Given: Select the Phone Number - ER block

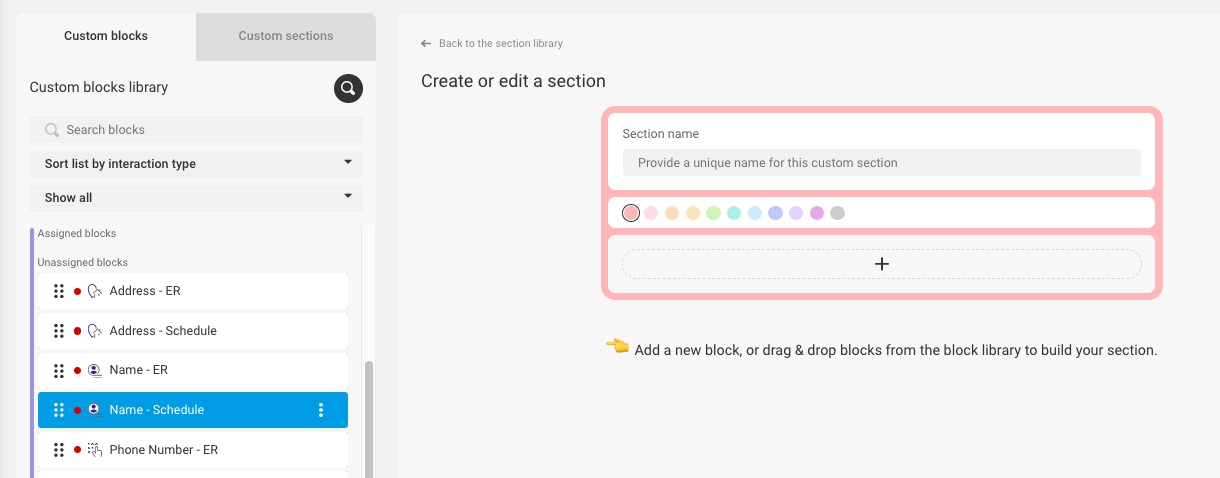Looking at the screenshot, I should coord(193,450).
